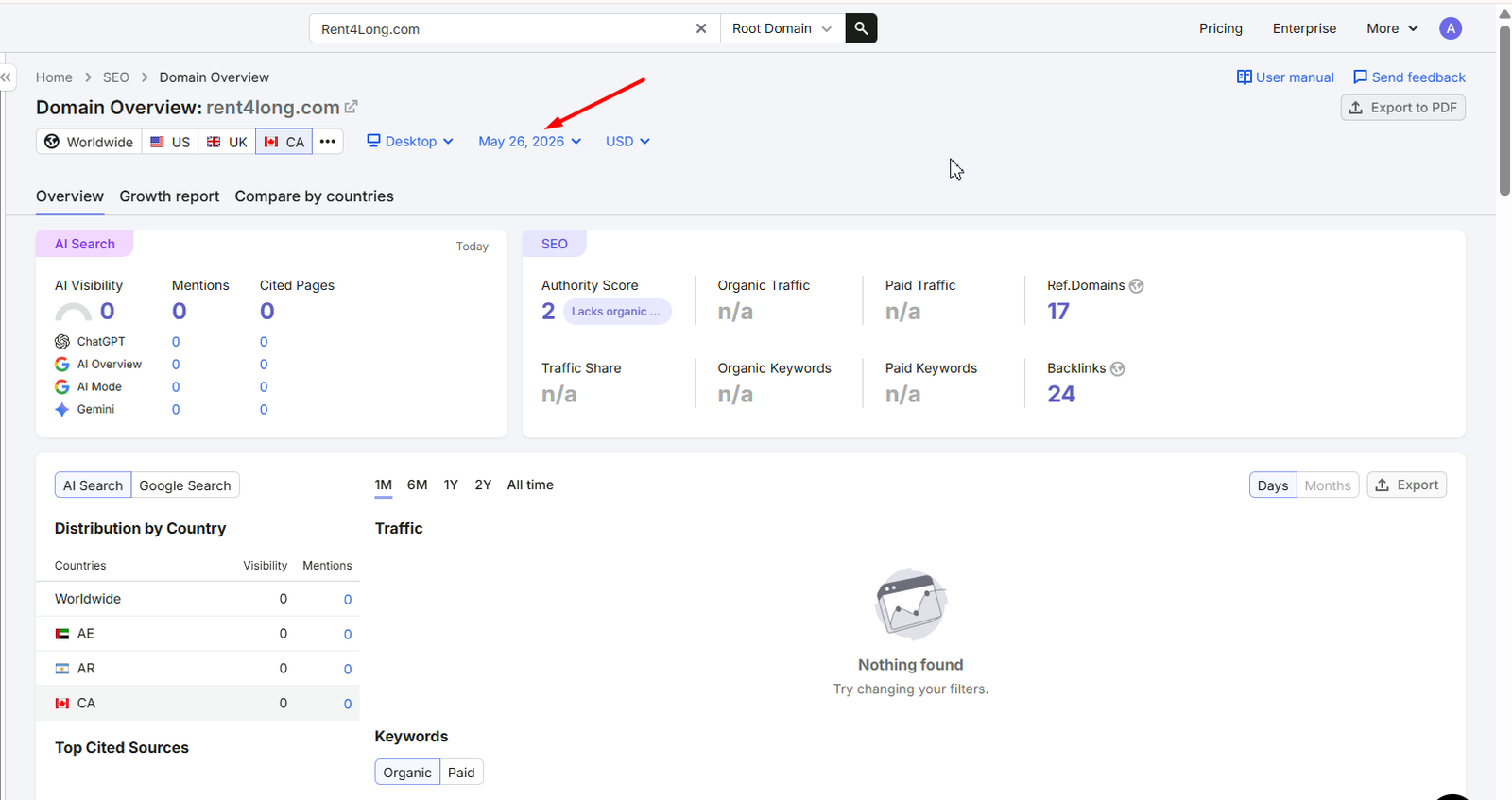Select the 1M time range
1512x800 pixels.
coord(383,485)
